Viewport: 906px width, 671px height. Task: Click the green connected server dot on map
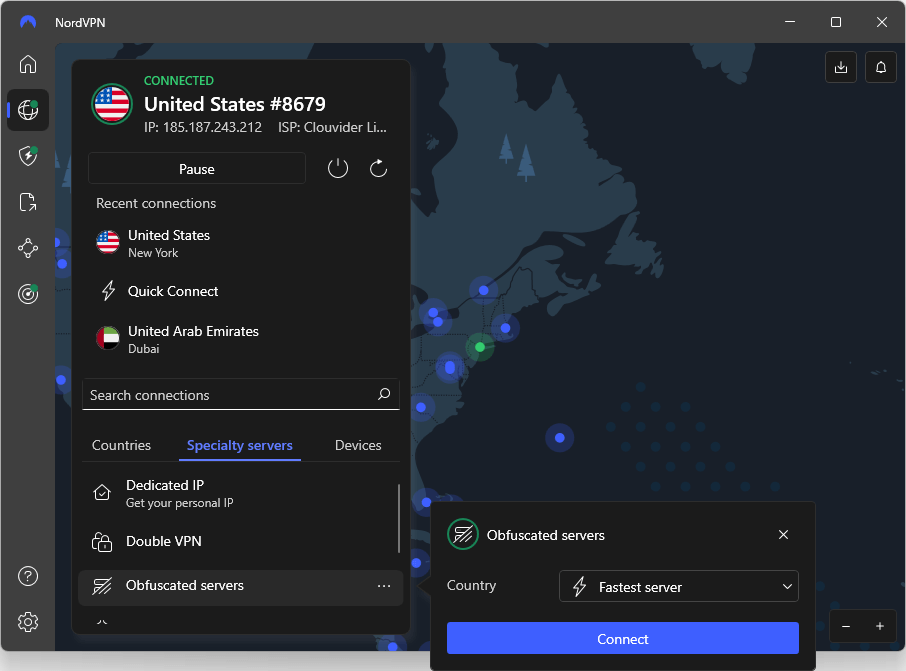tap(480, 347)
